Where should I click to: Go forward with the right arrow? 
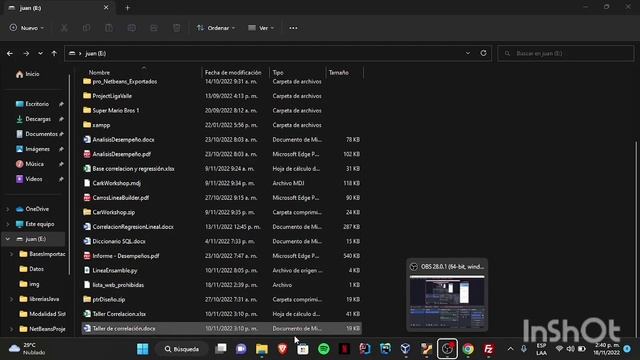click(26, 53)
